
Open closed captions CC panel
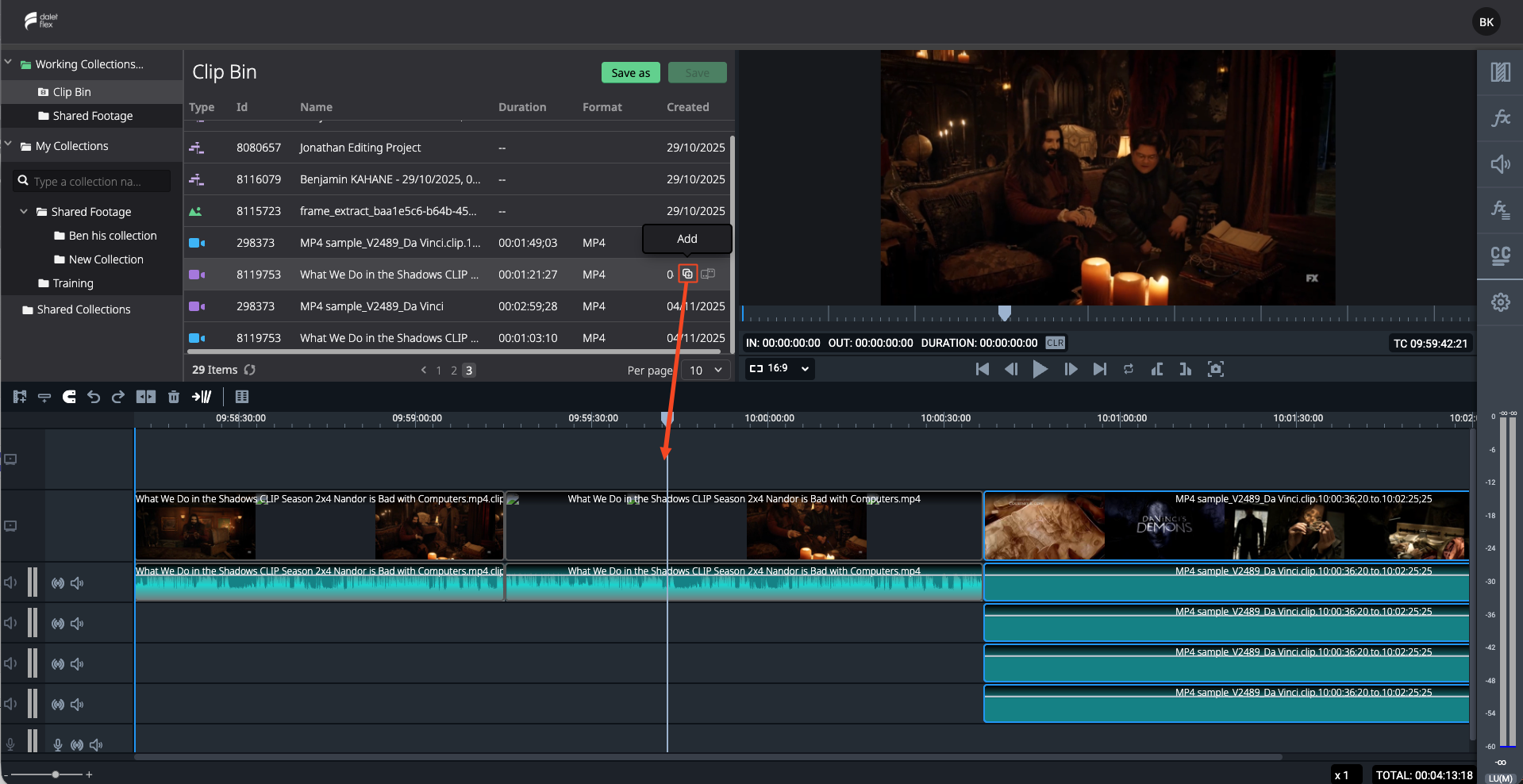1500,256
